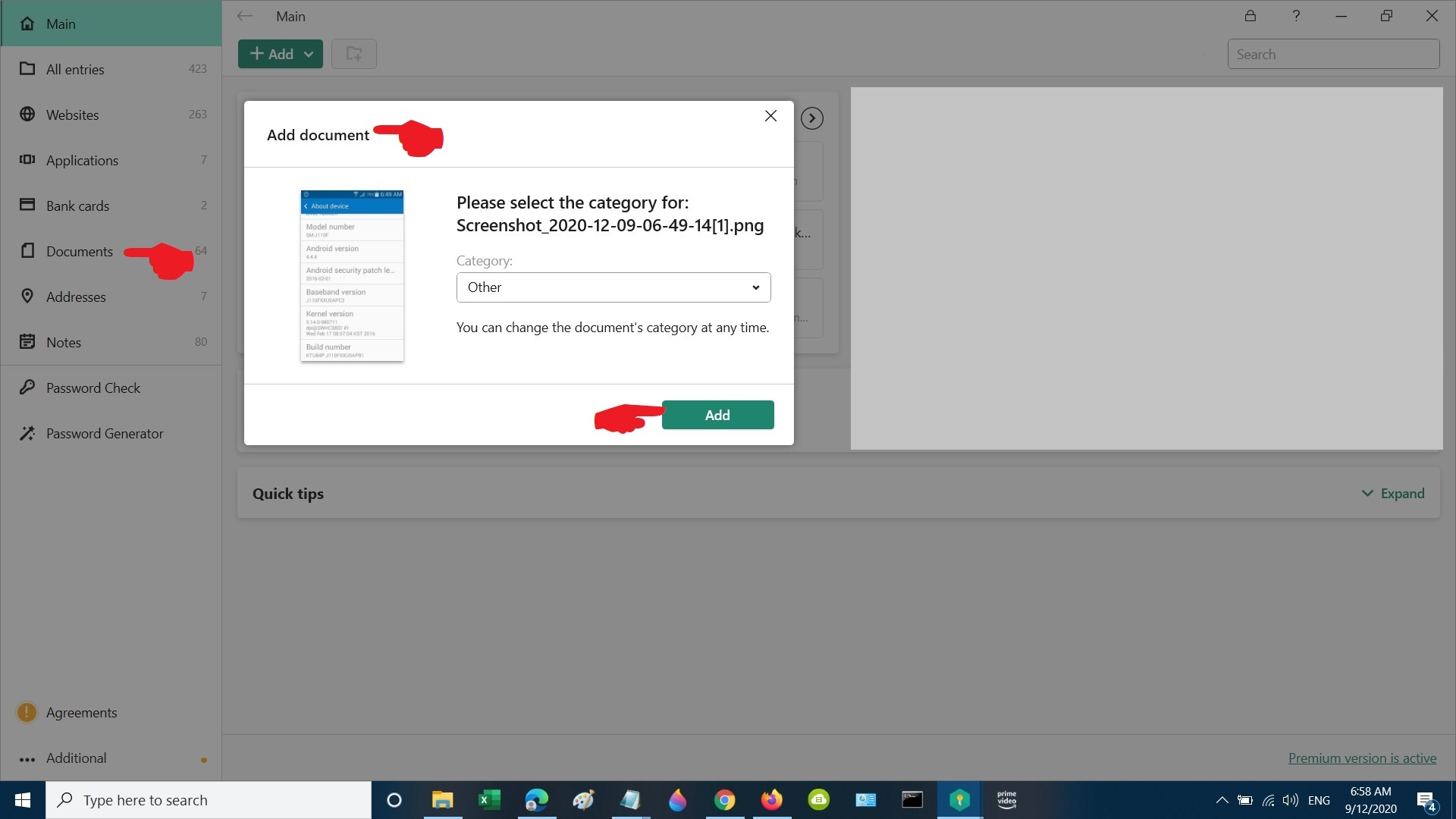Open Password Check key icon

[x=27, y=388]
